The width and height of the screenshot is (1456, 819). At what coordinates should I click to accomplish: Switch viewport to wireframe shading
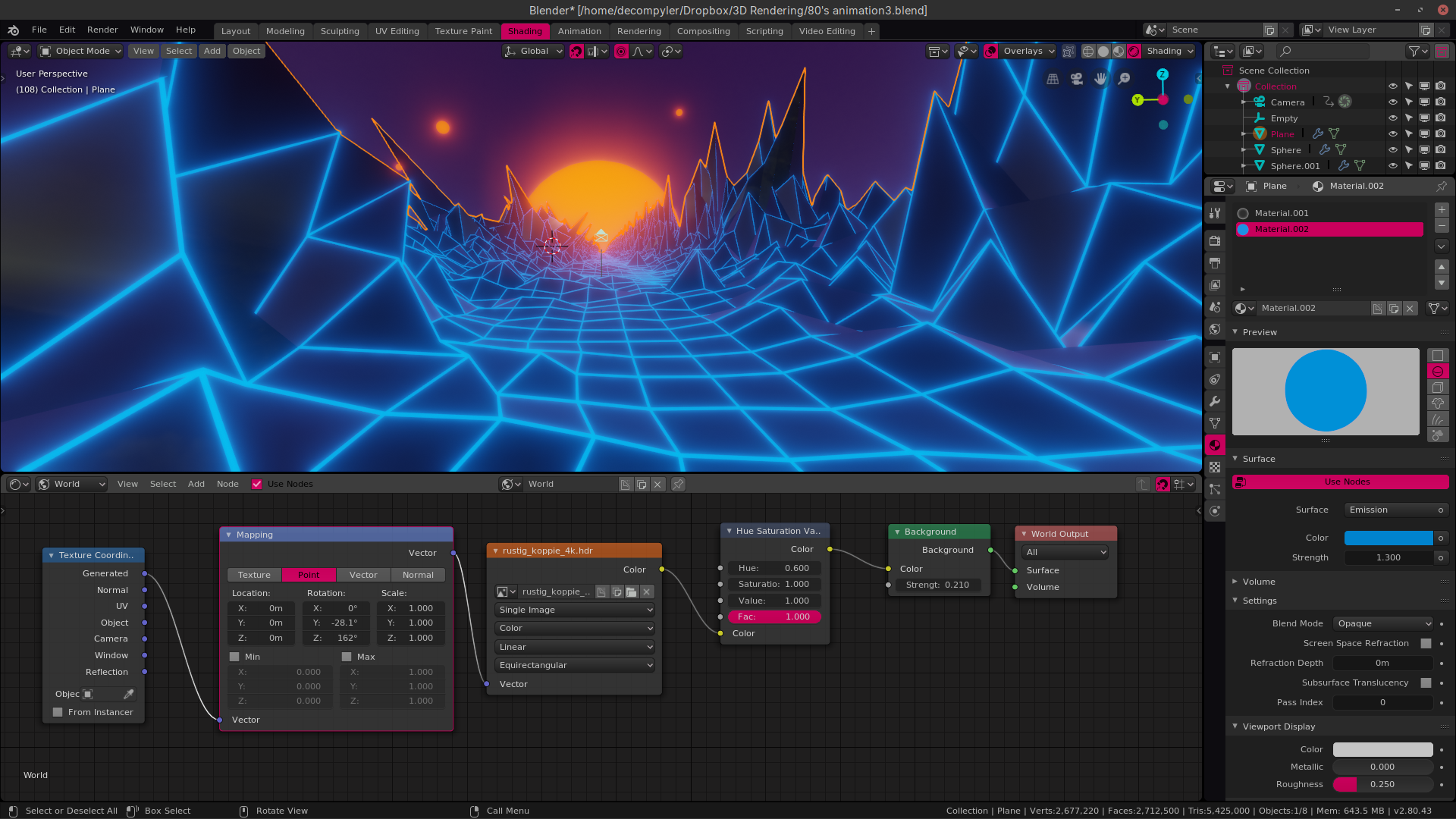[1088, 52]
